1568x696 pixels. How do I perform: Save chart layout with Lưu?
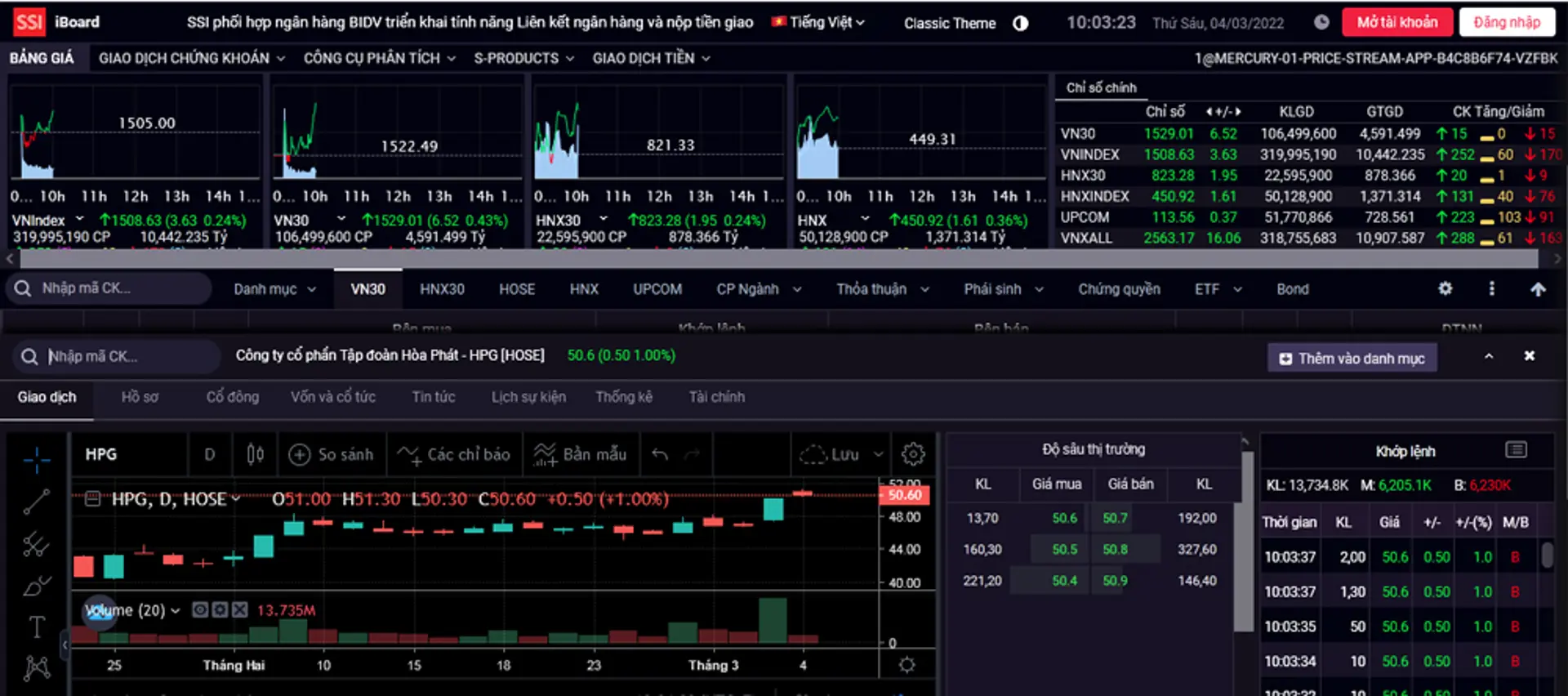(x=830, y=454)
